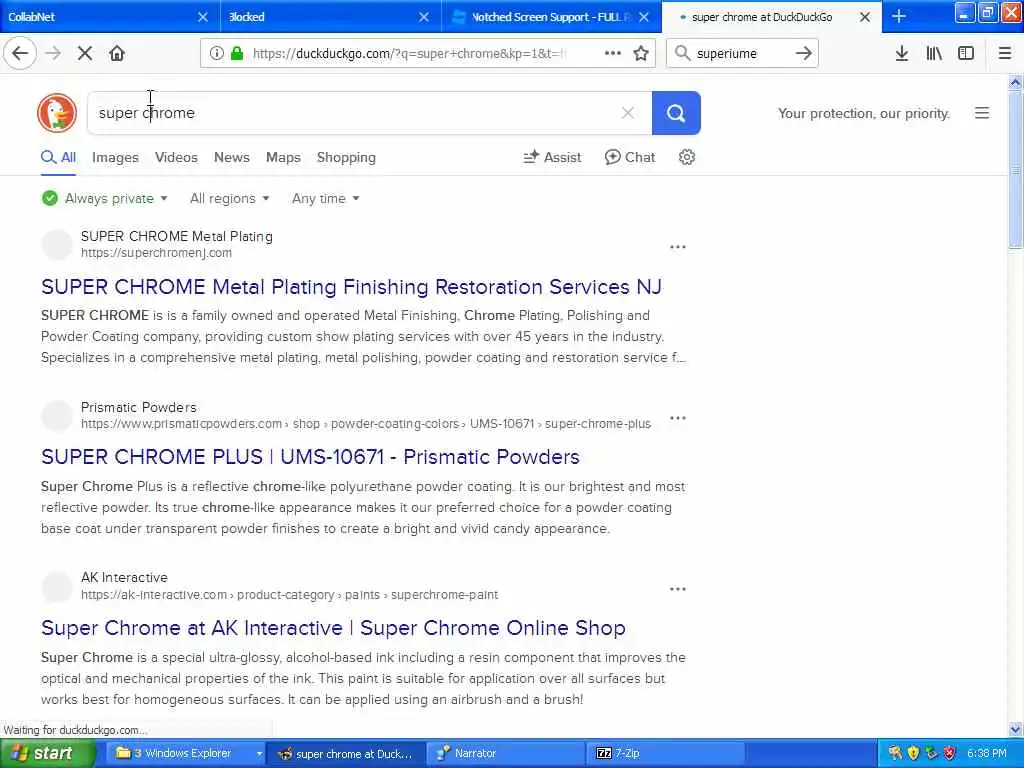Viewport: 1024px width, 768px height.
Task: Open options dots for AK Interactive result
Action: tap(678, 589)
